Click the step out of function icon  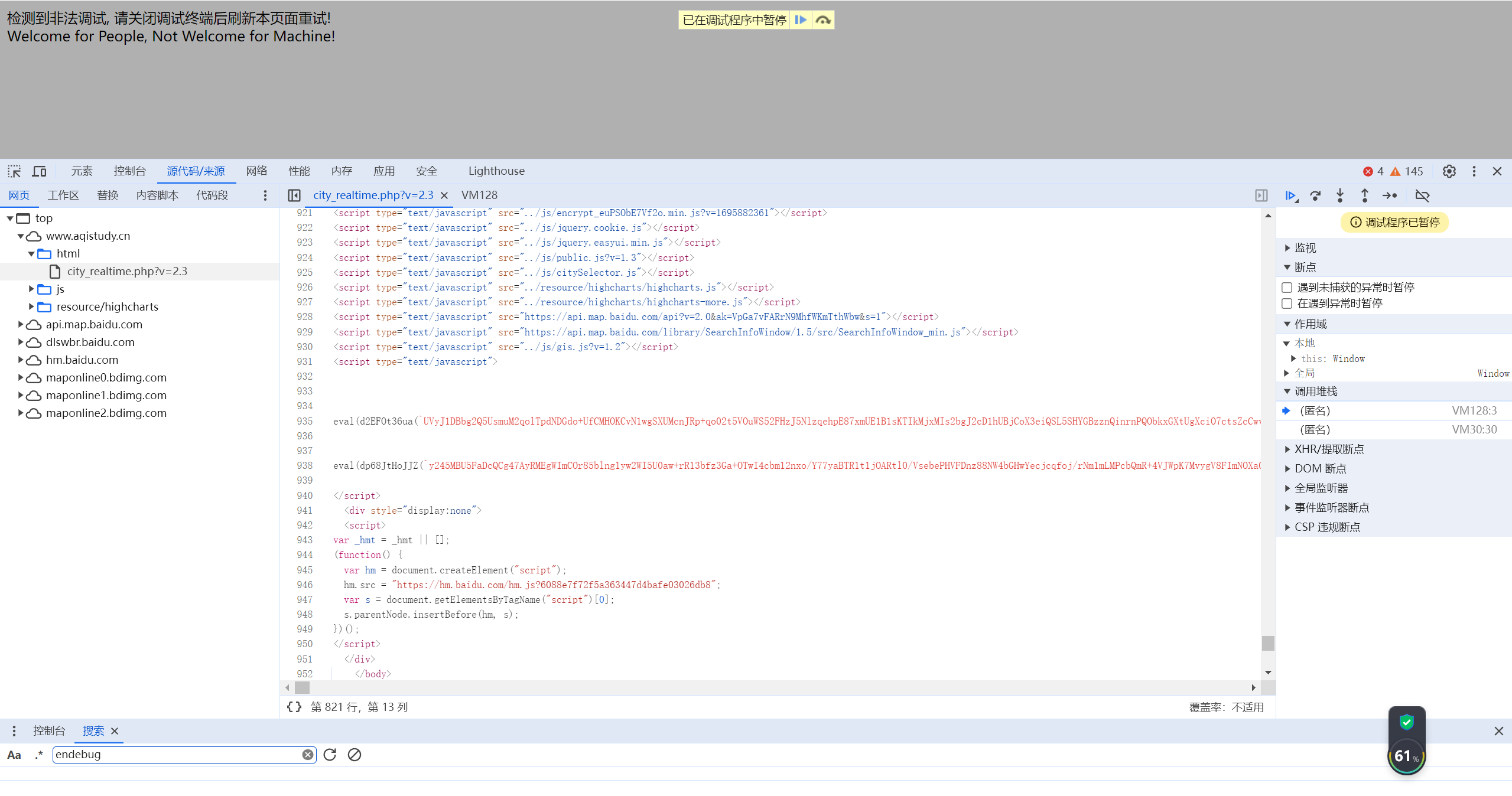[1364, 195]
